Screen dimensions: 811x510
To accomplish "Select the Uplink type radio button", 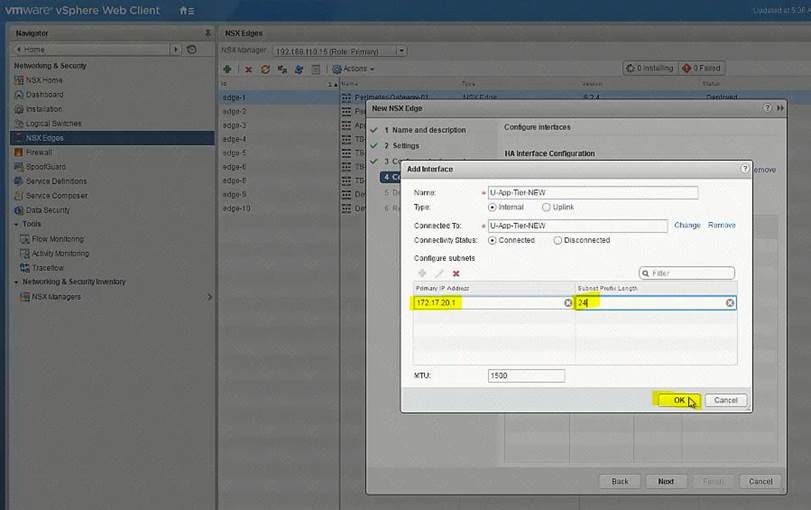I will tap(545, 207).
